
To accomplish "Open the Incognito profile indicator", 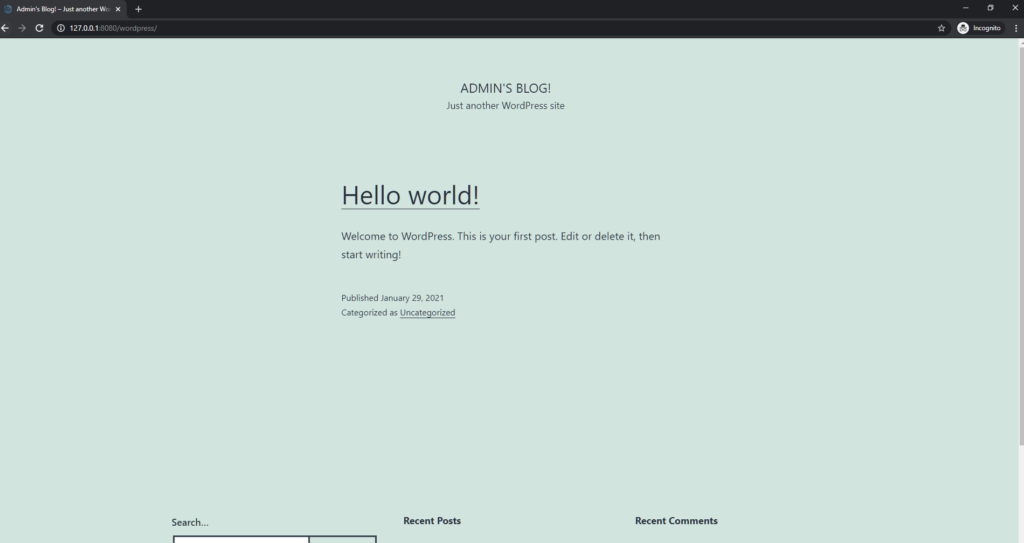I will tap(979, 28).
